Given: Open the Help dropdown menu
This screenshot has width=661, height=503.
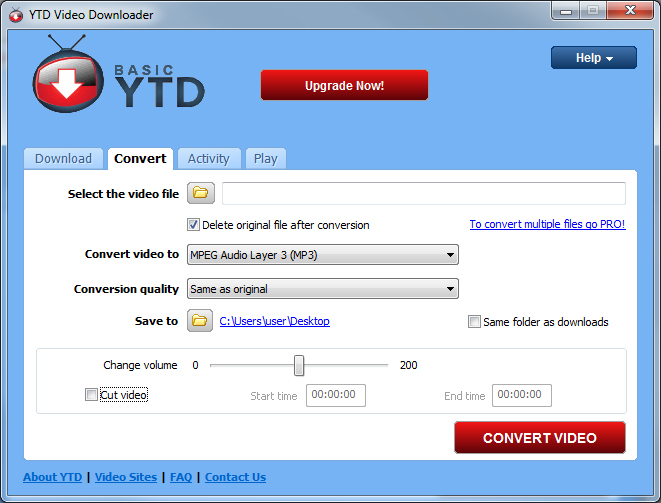Looking at the screenshot, I should (x=594, y=58).
